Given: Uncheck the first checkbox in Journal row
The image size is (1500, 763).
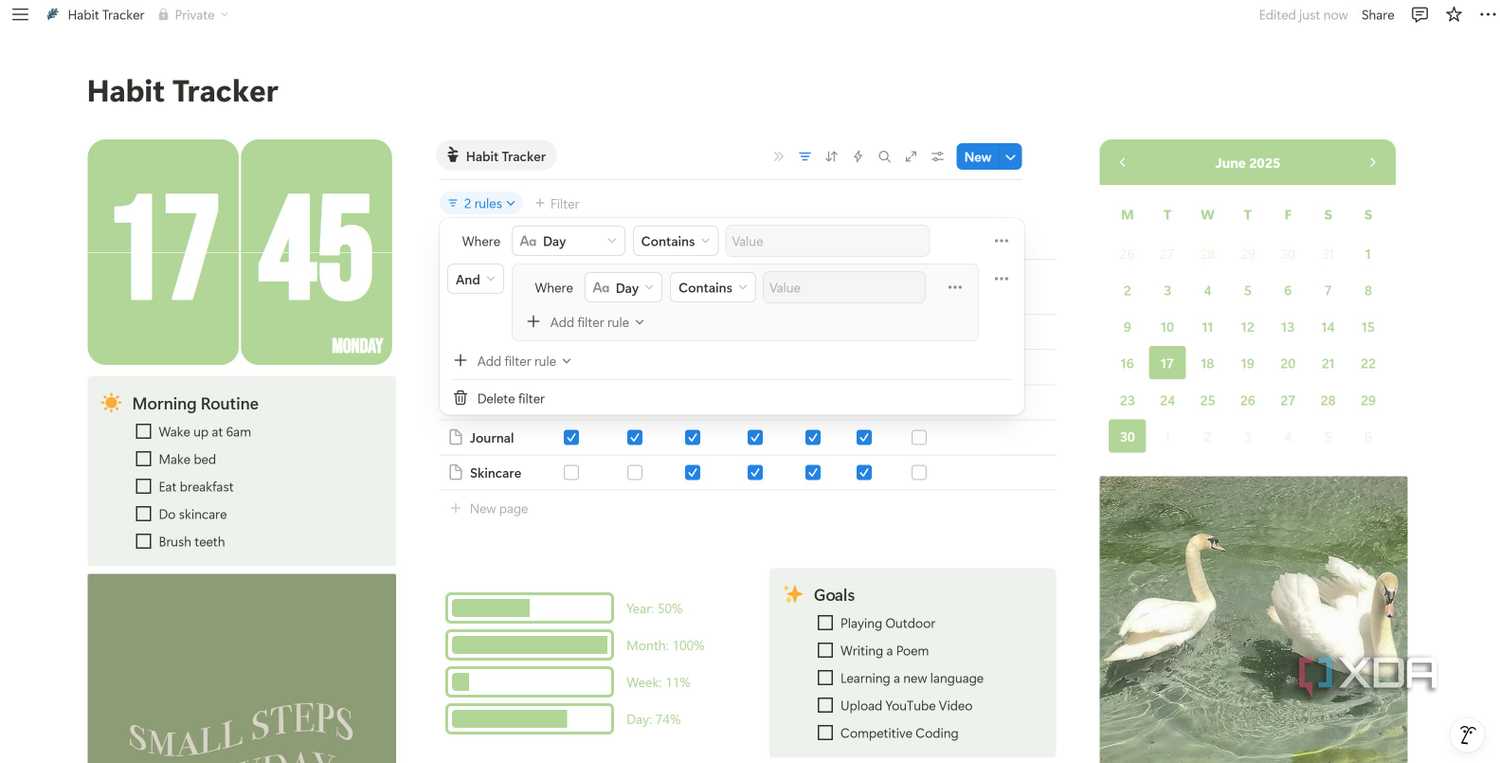Looking at the screenshot, I should click(x=571, y=437).
